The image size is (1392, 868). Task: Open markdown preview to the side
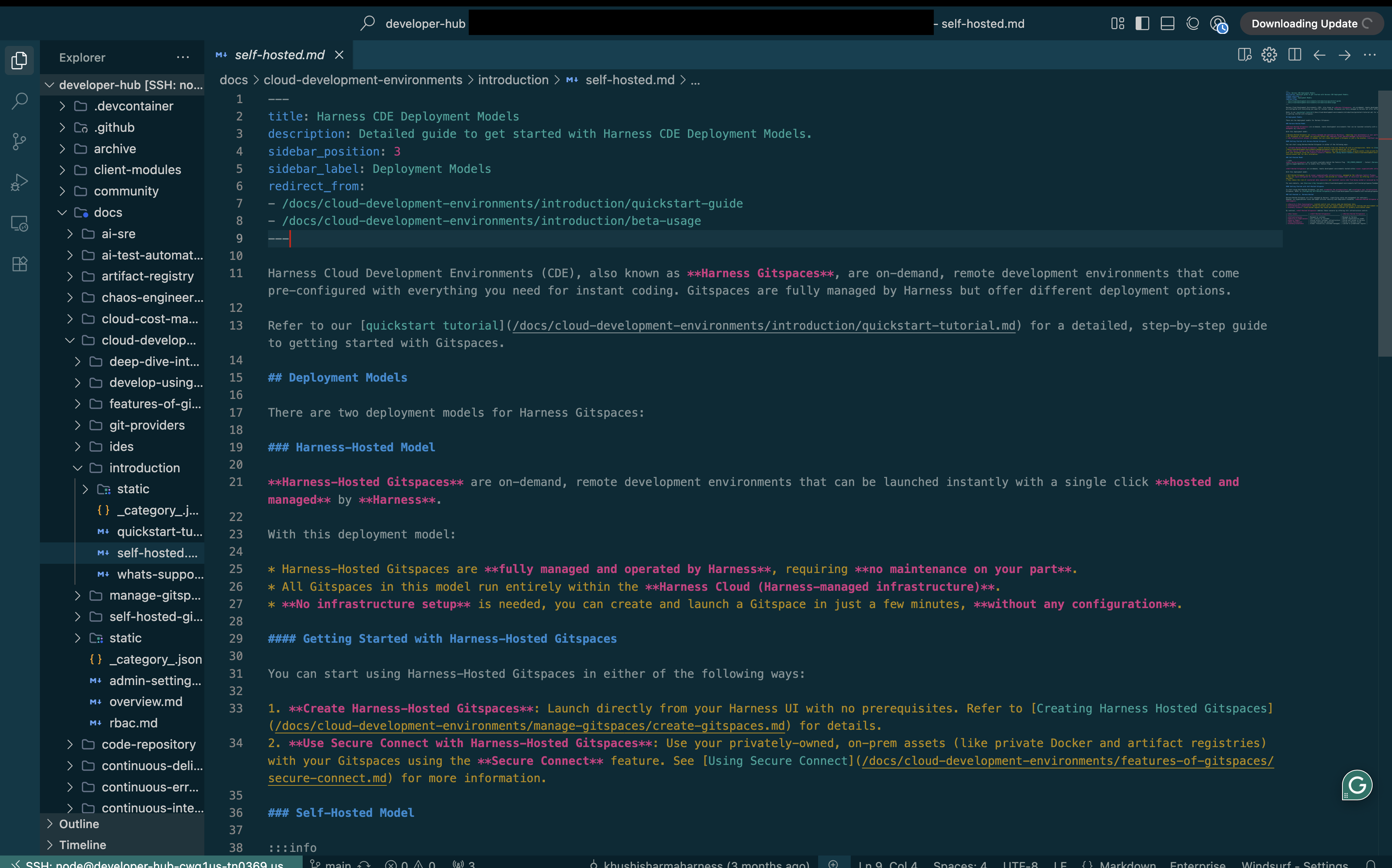(1244, 55)
